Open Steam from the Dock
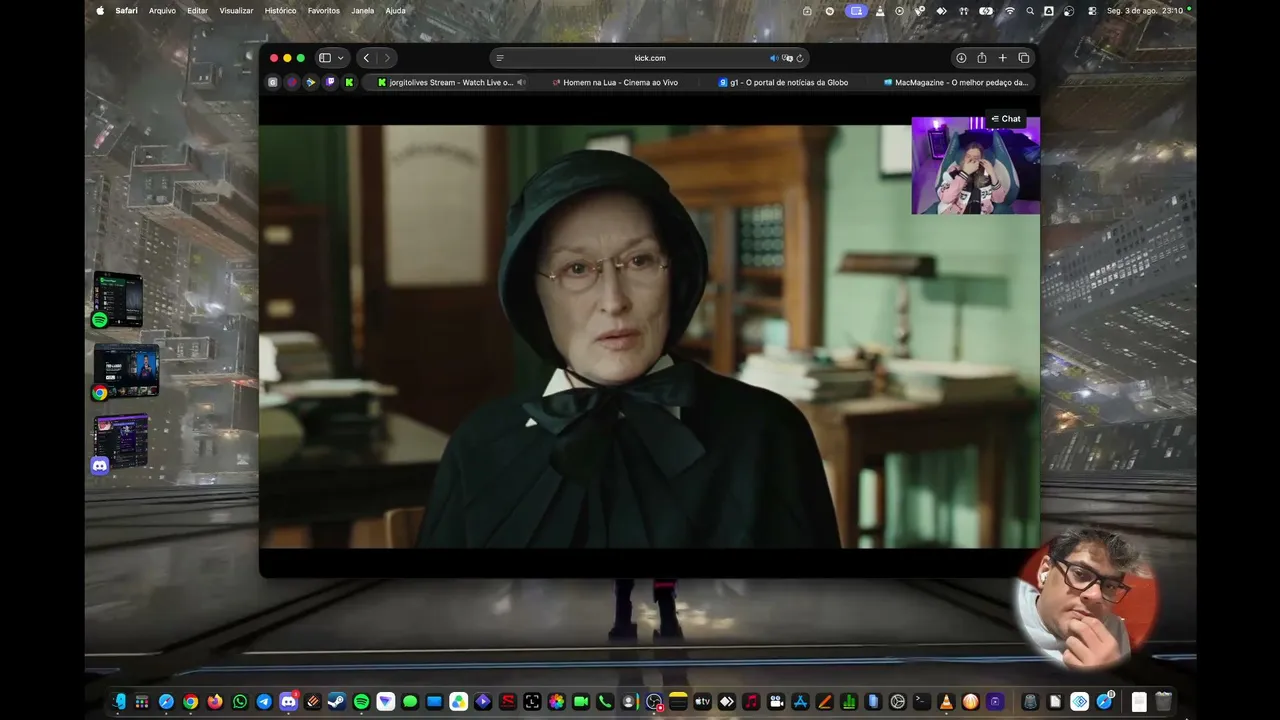Screen dimensions: 1280x720 (x=337, y=702)
